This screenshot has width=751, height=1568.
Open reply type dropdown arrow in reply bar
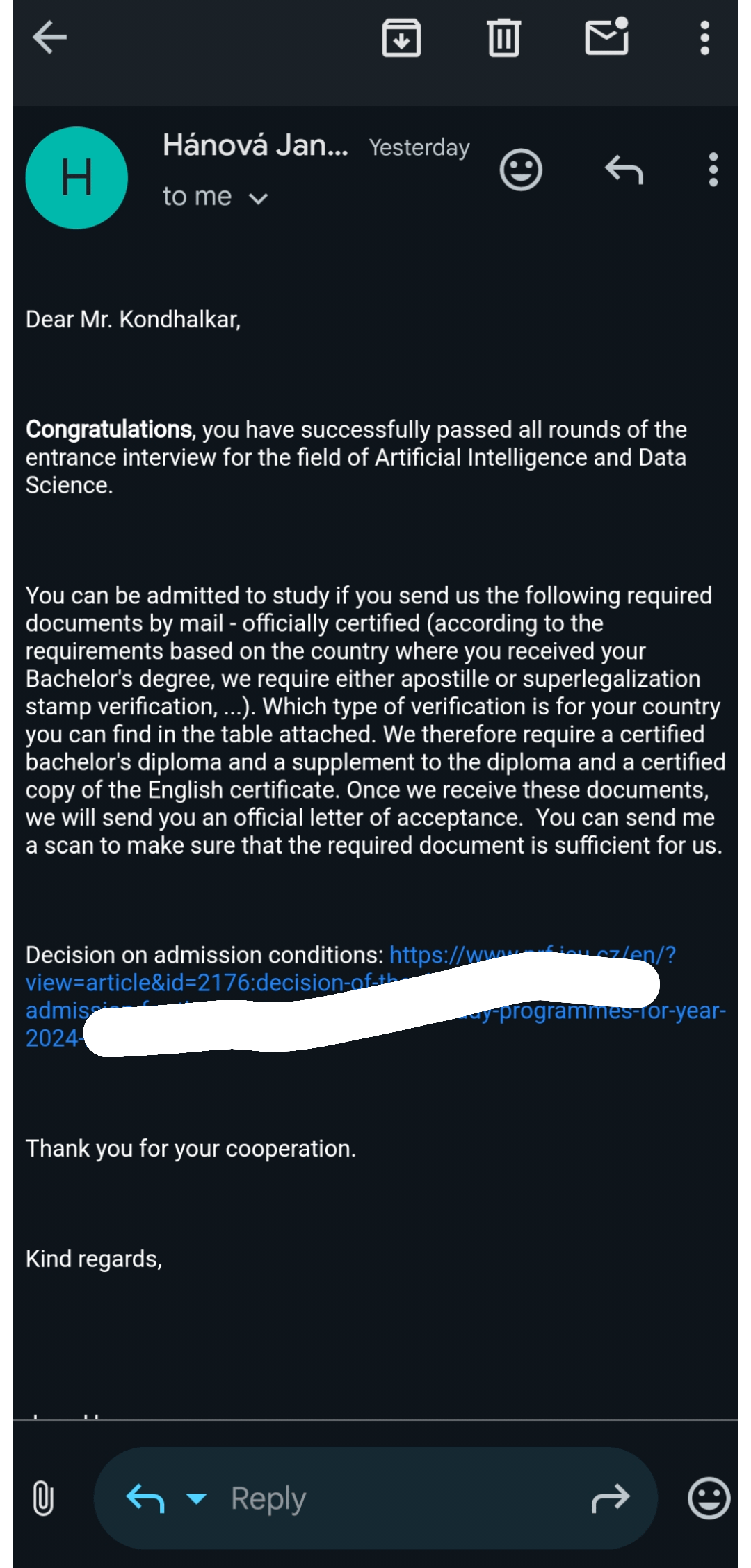197,1498
